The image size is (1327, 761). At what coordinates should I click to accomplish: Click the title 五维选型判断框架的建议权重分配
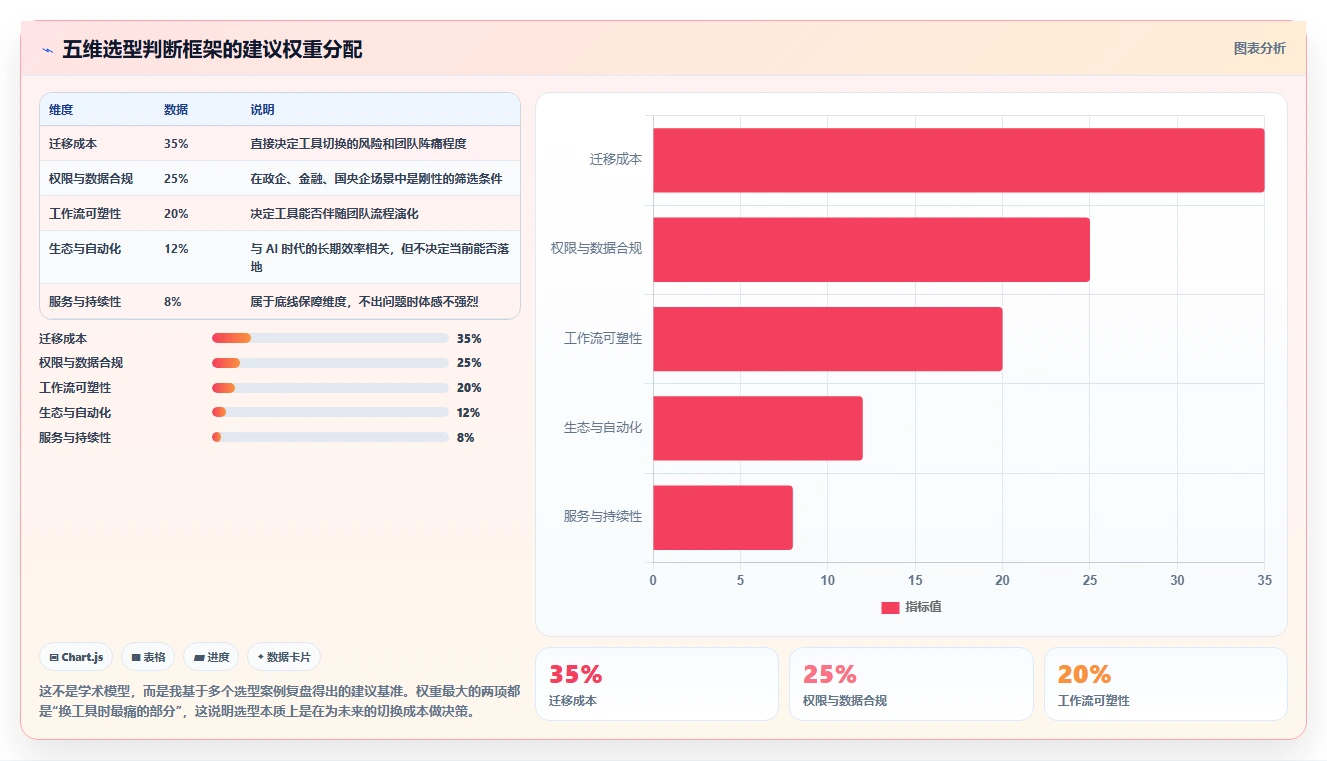click(x=212, y=49)
